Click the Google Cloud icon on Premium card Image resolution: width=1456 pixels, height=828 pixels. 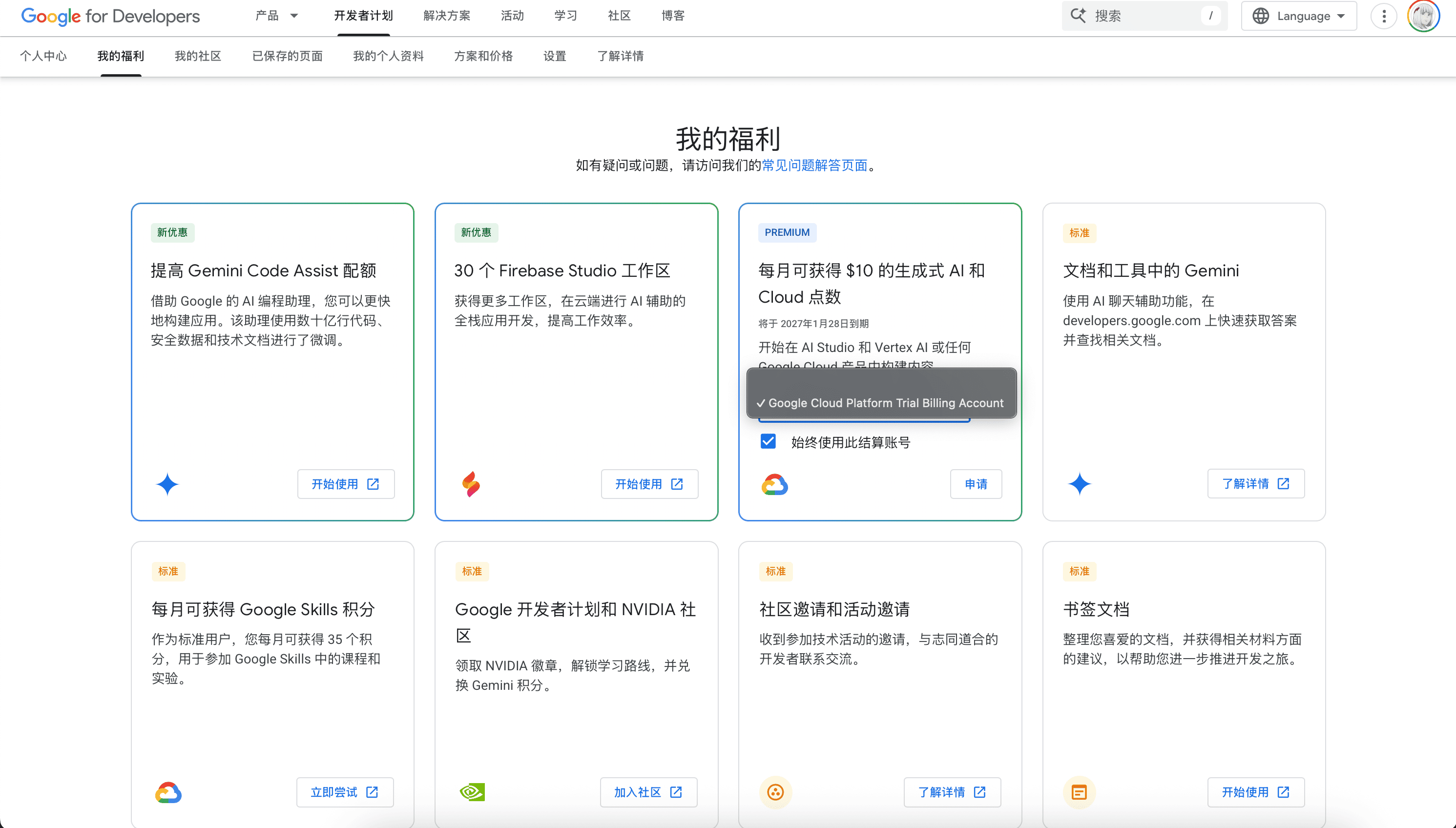pos(775,484)
